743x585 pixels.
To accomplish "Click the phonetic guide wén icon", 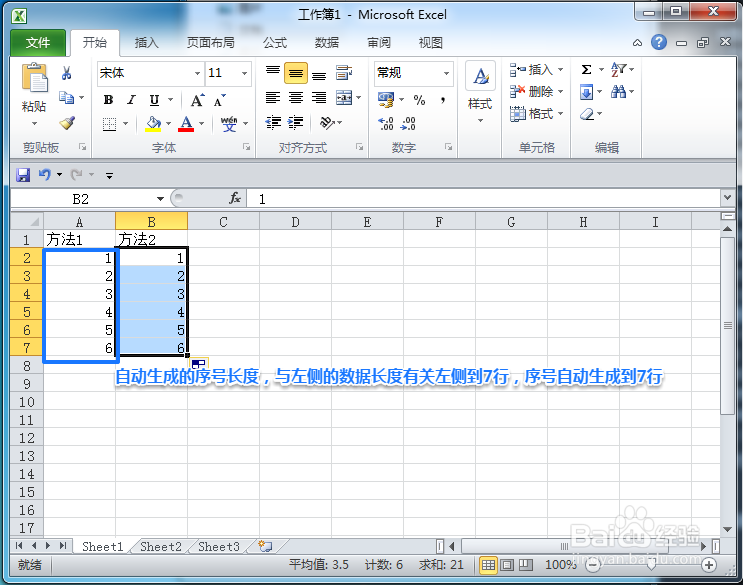I will tap(229, 124).
